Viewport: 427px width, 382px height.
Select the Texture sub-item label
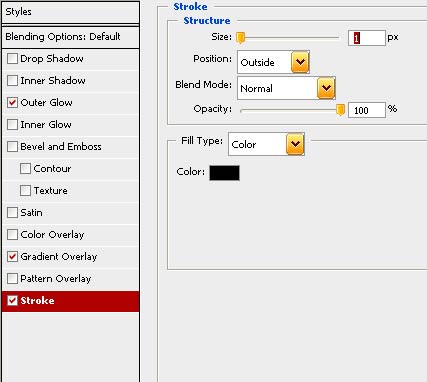click(50, 191)
